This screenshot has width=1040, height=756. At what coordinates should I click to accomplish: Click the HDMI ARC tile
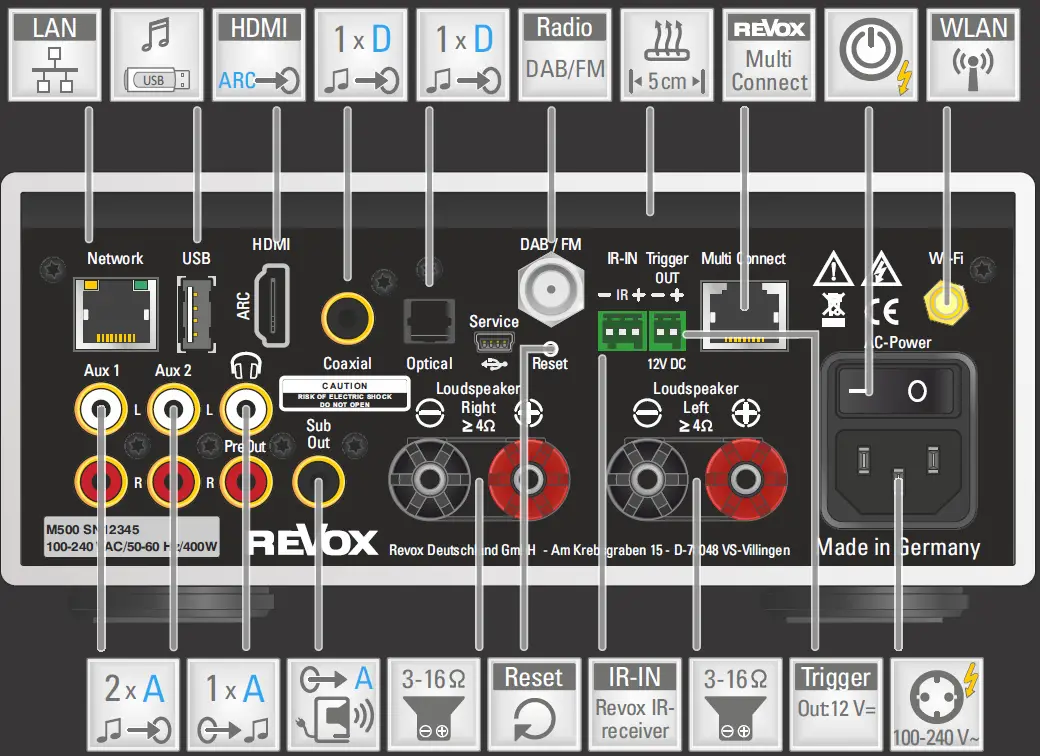pos(259,55)
